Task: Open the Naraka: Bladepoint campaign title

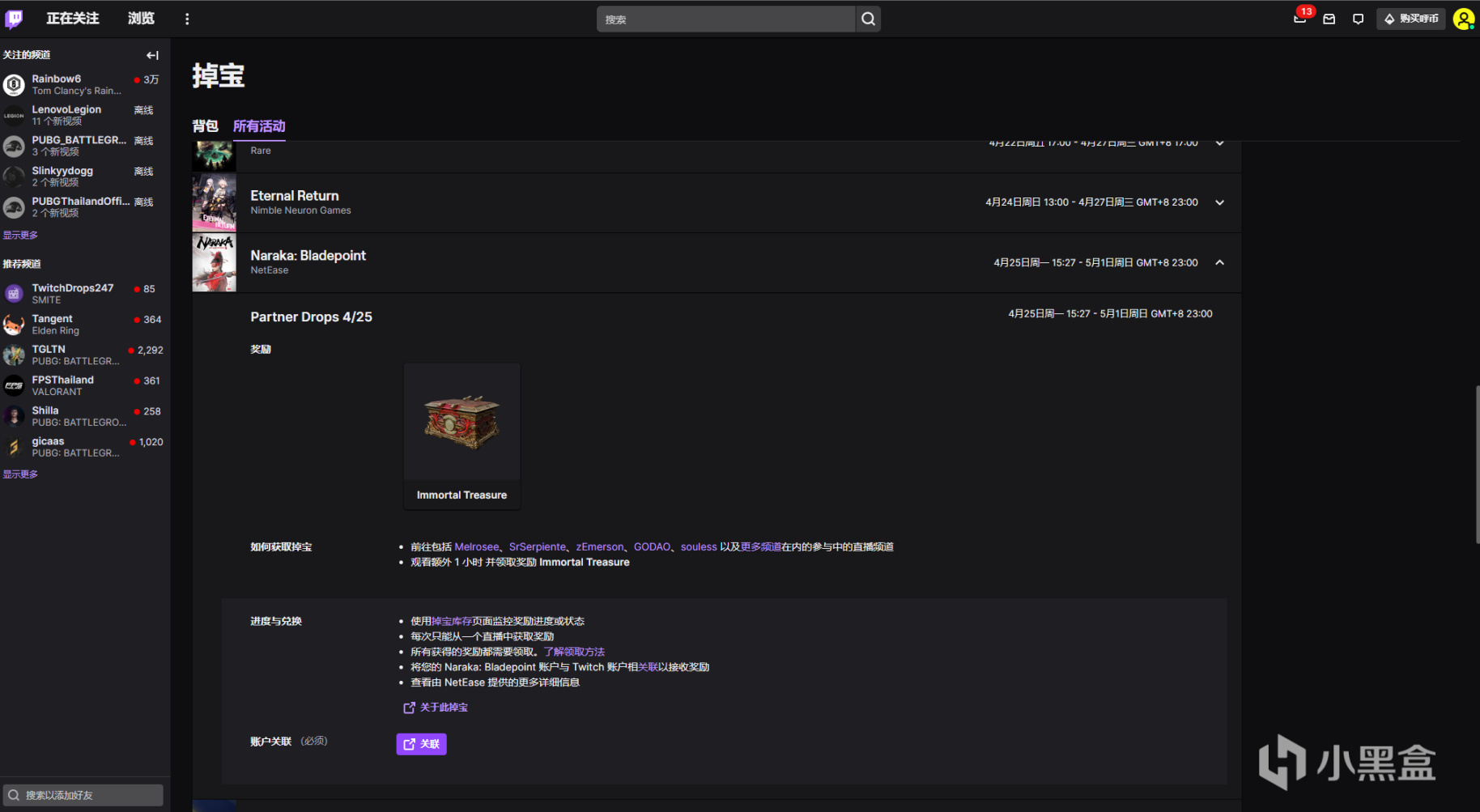Action: (x=308, y=256)
